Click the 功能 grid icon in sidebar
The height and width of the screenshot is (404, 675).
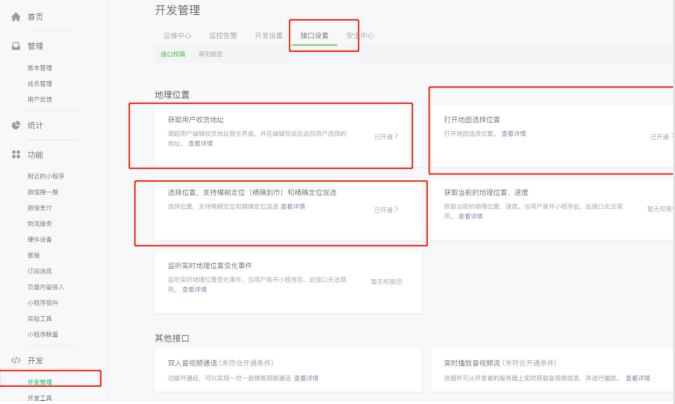(x=16, y=155)
